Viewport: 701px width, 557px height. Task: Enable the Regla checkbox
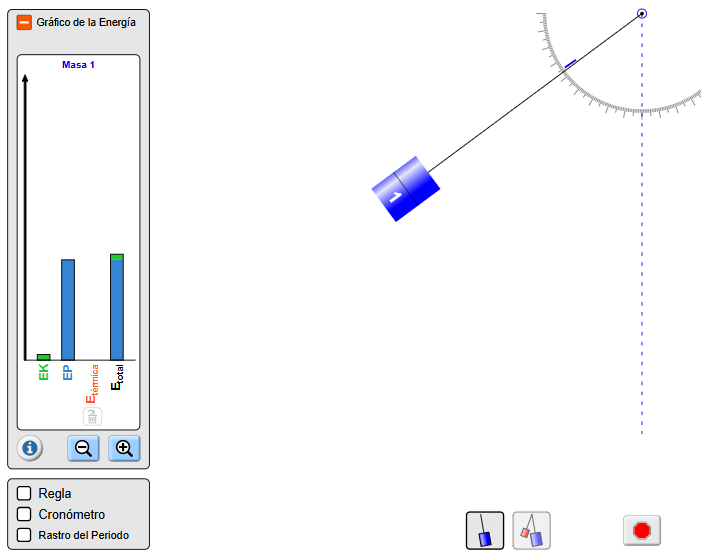click(24, 494)
